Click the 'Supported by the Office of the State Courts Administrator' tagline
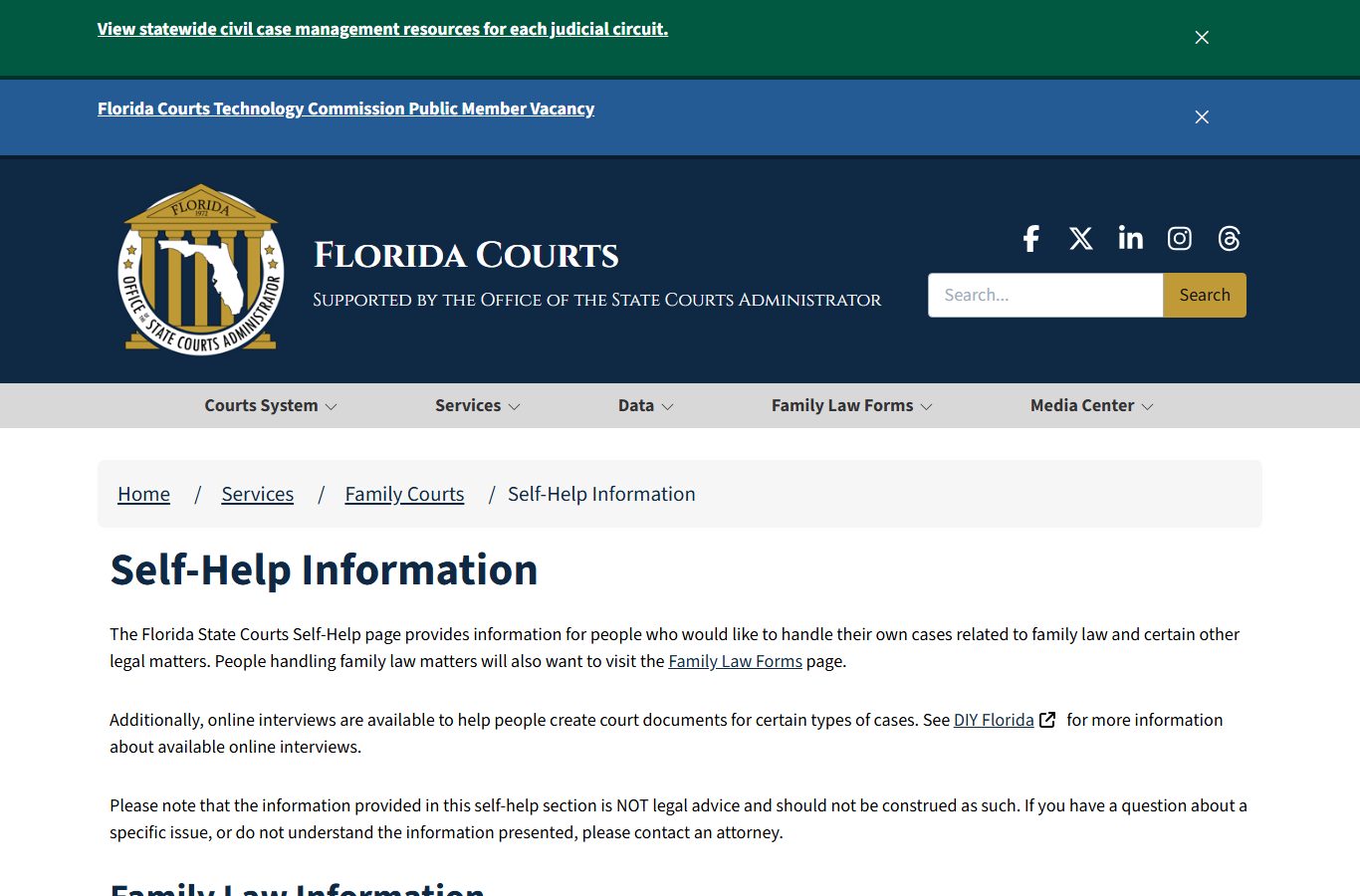The image size is (1360, 896). (597, 300)
